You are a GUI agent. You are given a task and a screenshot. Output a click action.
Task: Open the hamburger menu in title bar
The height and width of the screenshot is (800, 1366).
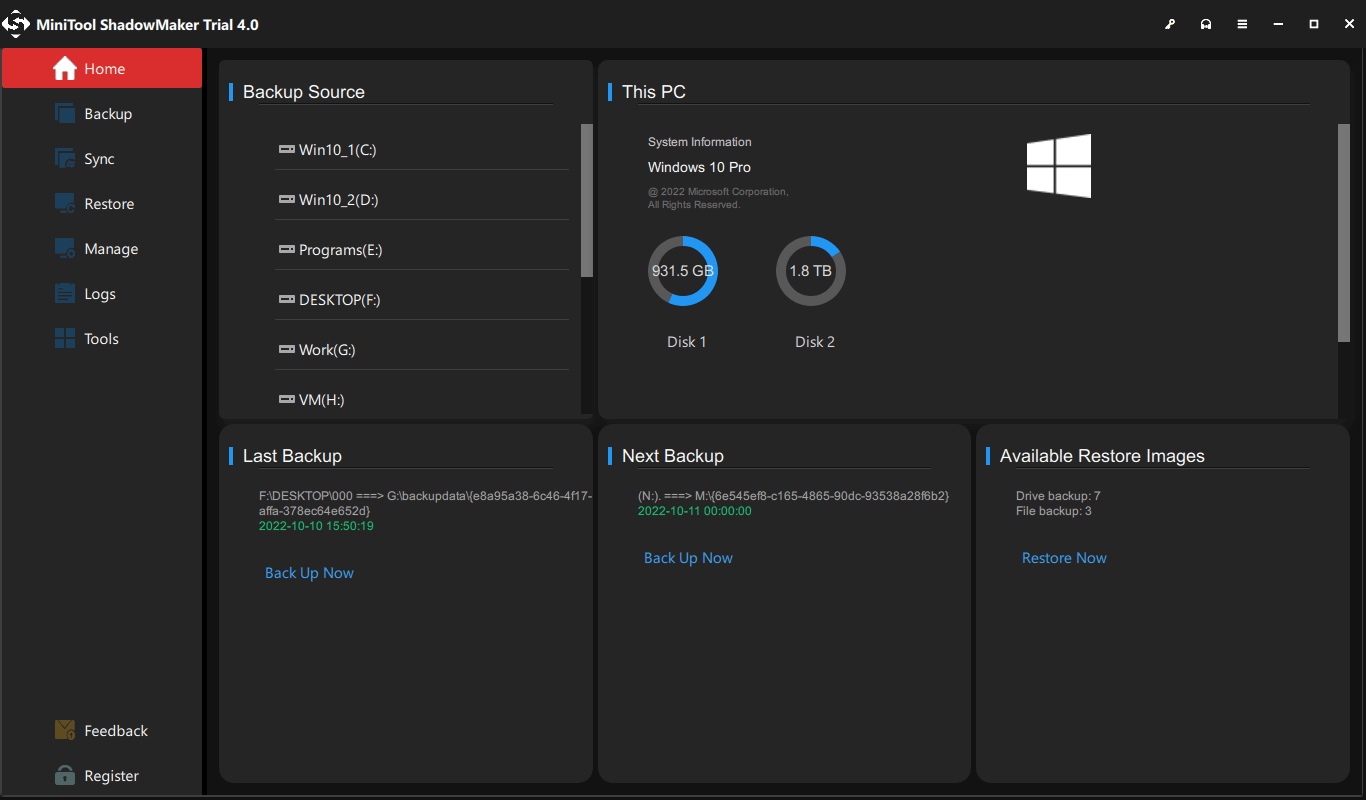pos(1242,25)
